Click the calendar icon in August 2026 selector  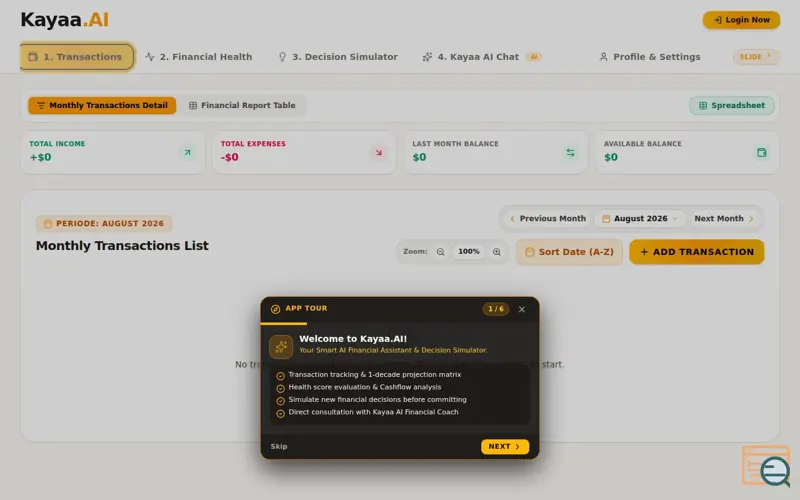[x=606, y=219]
